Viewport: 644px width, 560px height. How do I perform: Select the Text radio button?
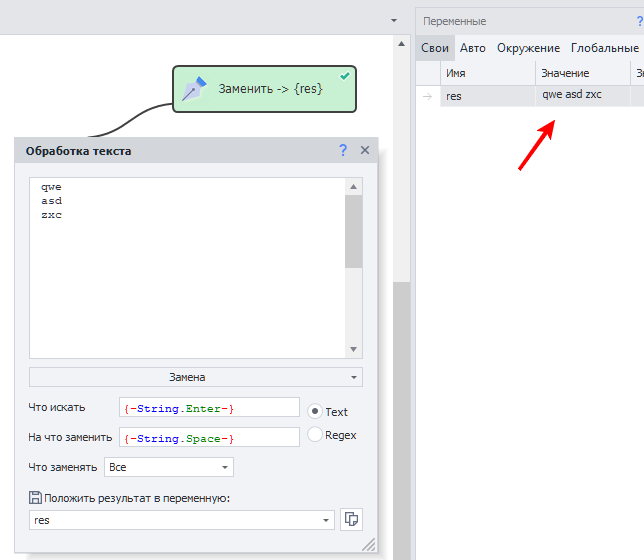click(x=314, y=411)
